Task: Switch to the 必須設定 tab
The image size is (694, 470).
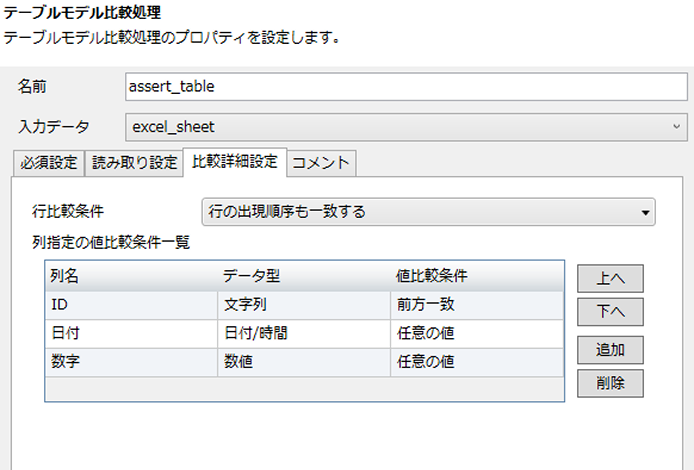Action: 48,162
